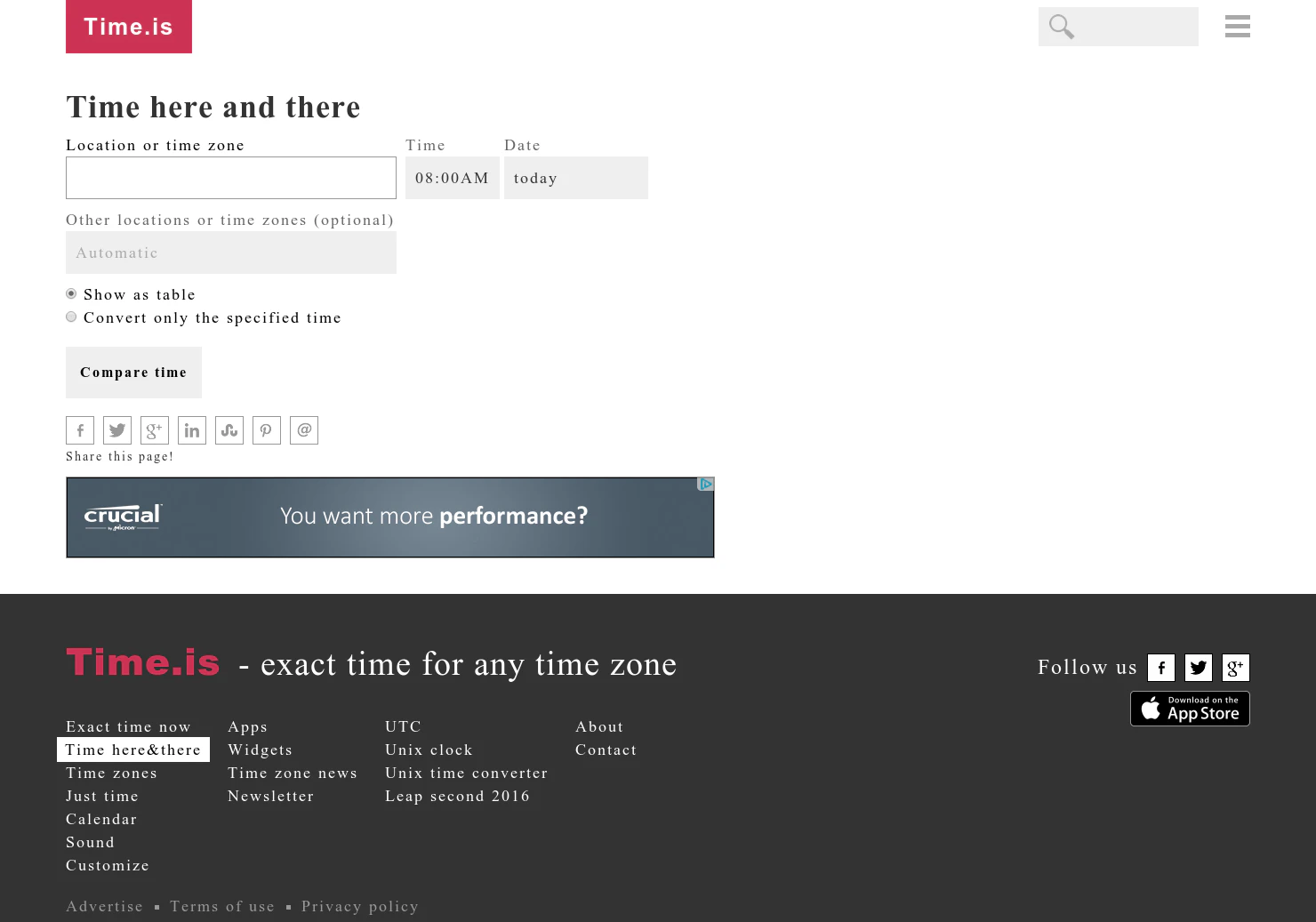This screenshot has height=922, width=1316.
Task: Share page via Google Plus icon
Action: 155,430
